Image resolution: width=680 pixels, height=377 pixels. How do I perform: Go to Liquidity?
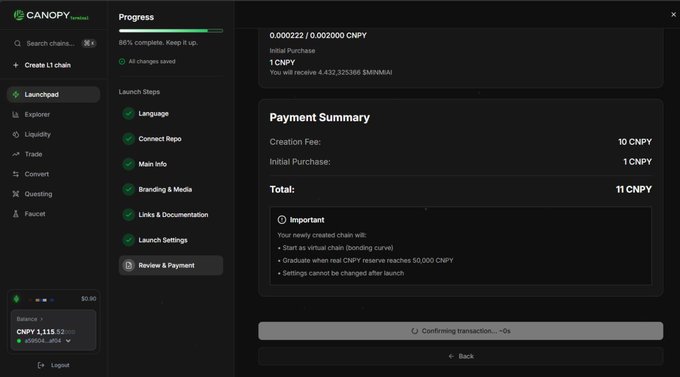[x=37, y=134]
